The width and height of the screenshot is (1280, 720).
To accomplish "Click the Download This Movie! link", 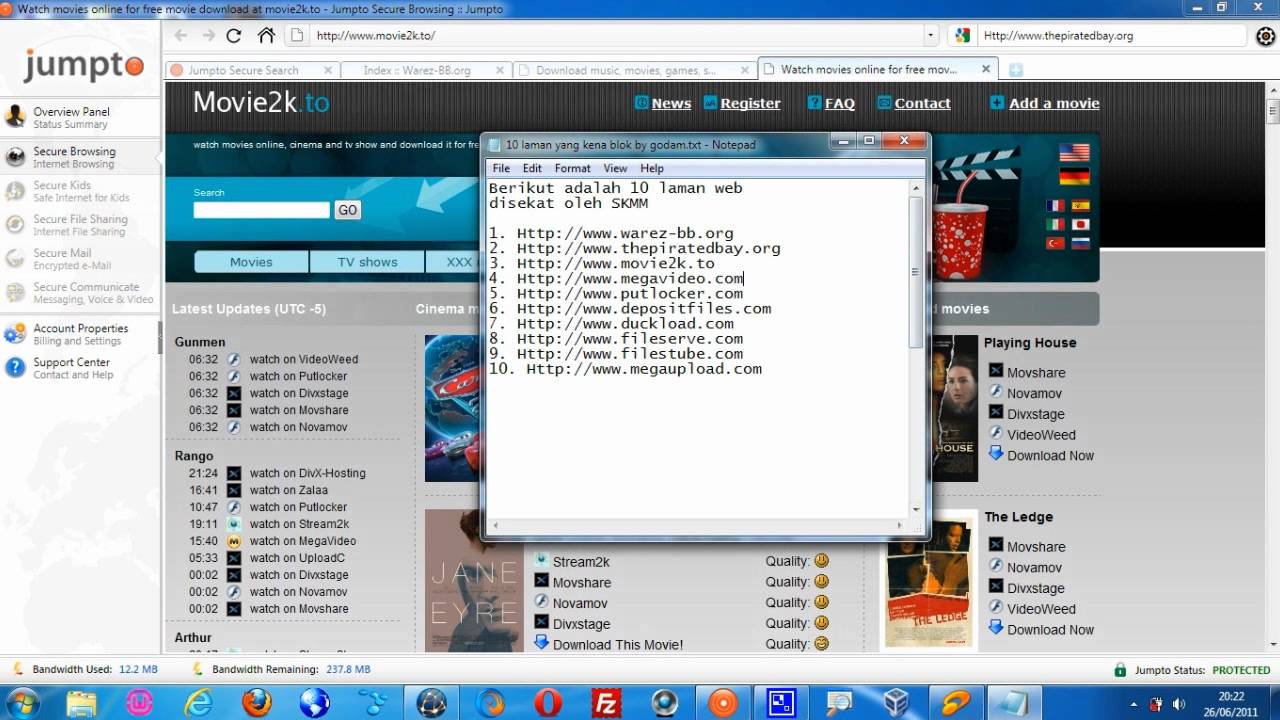I will [x=618, y=645].
